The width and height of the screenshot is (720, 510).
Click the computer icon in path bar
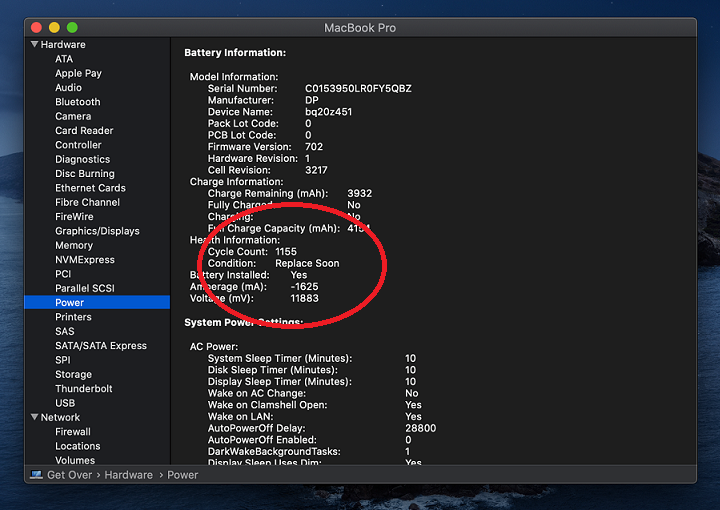coord(36,475)
